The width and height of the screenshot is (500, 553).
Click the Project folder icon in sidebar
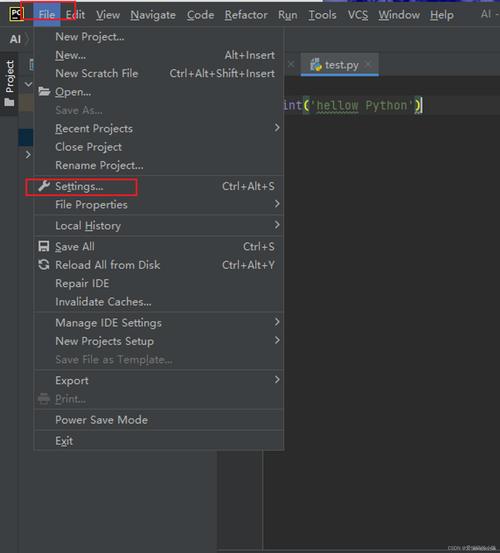tap(9, 102)
